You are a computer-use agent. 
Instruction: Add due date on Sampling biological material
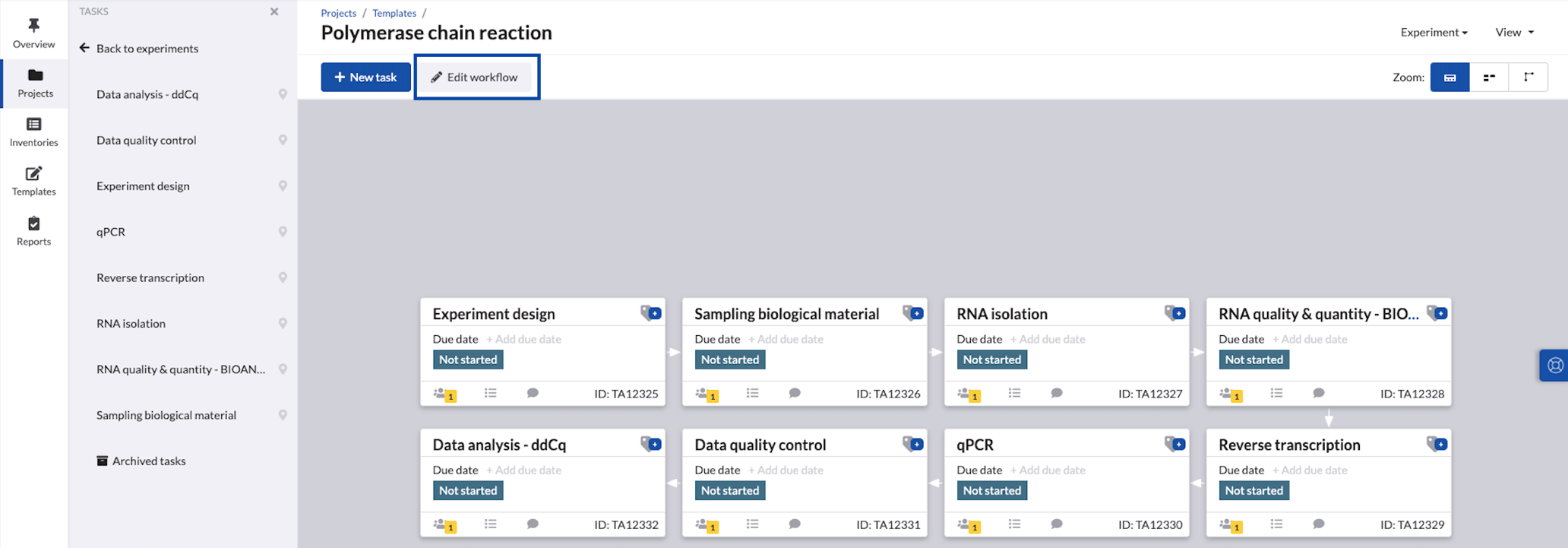(786, 339)
